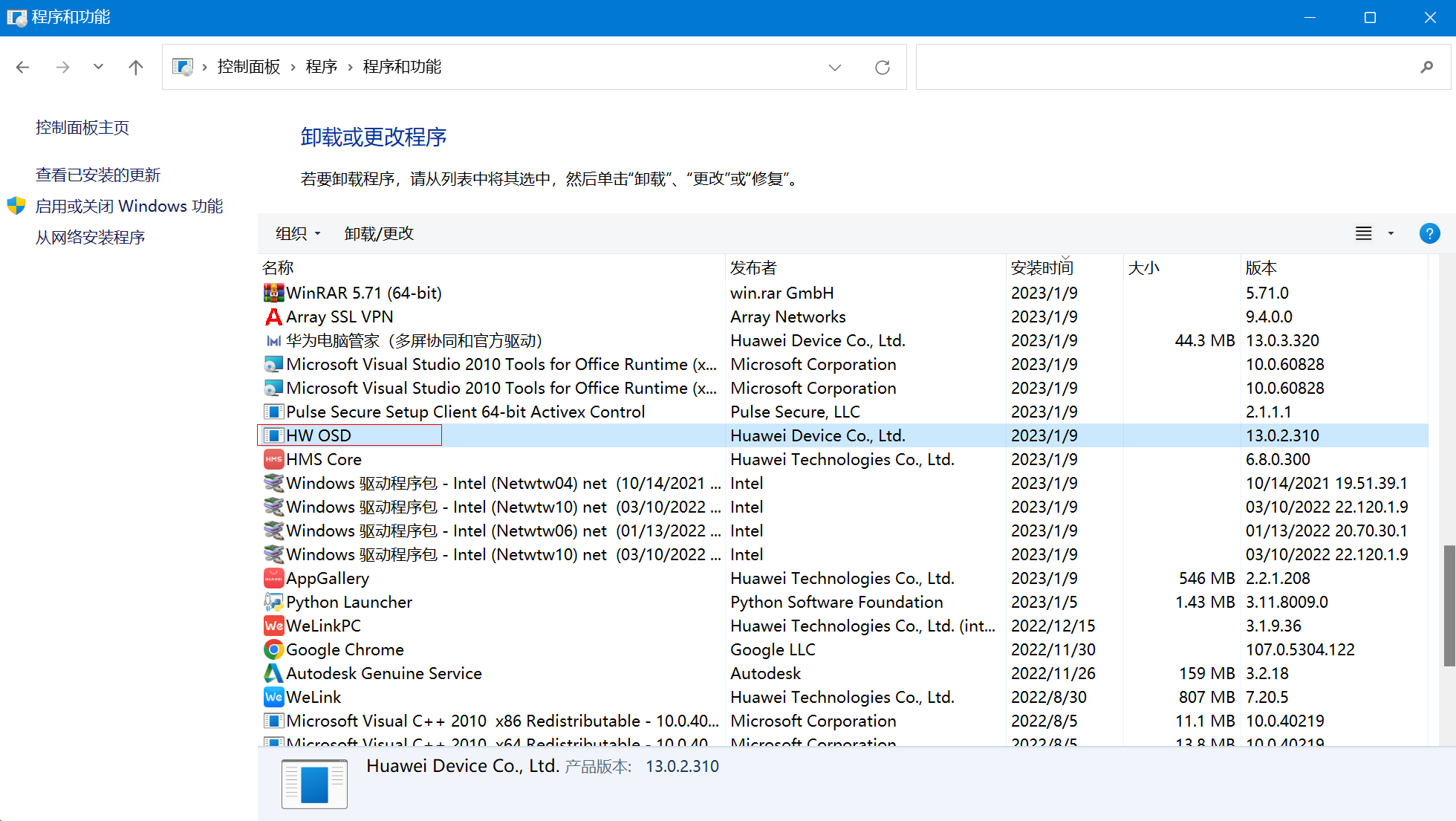Expand the chevron before 控制面板 breadcrumb
The width and height of the screenshot is (1456, 821).
pos(204,68)
